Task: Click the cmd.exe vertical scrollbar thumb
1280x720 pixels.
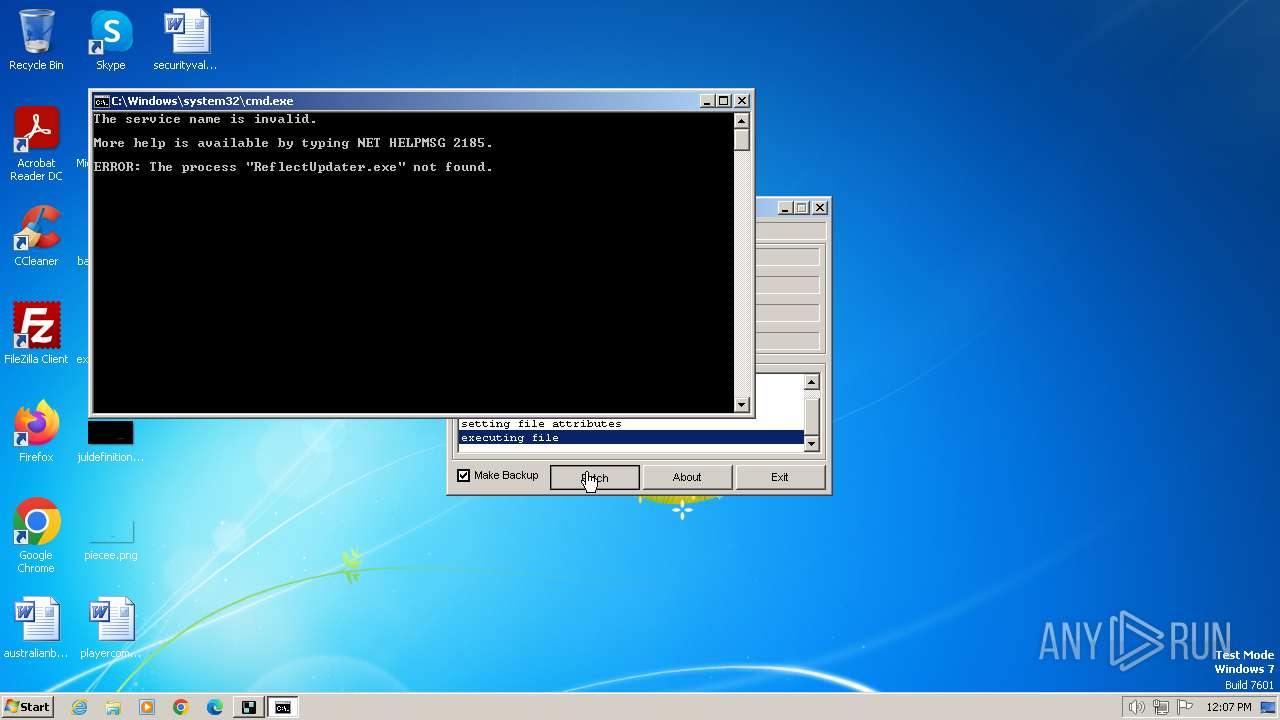Action: [742, 140]
